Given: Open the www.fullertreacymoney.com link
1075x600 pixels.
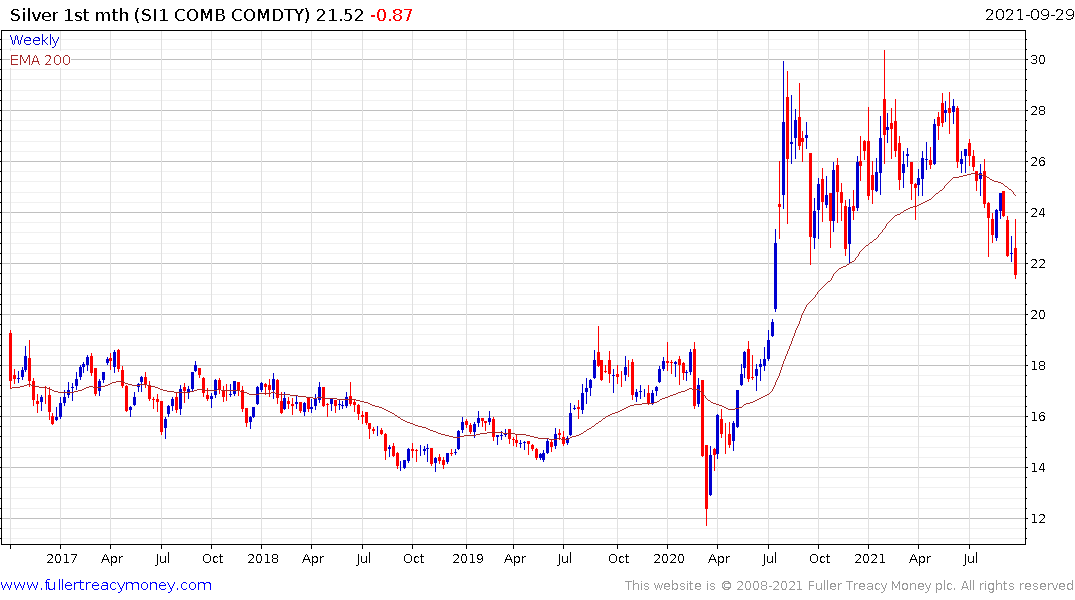Looking at the screenshot, I should 106,585.
